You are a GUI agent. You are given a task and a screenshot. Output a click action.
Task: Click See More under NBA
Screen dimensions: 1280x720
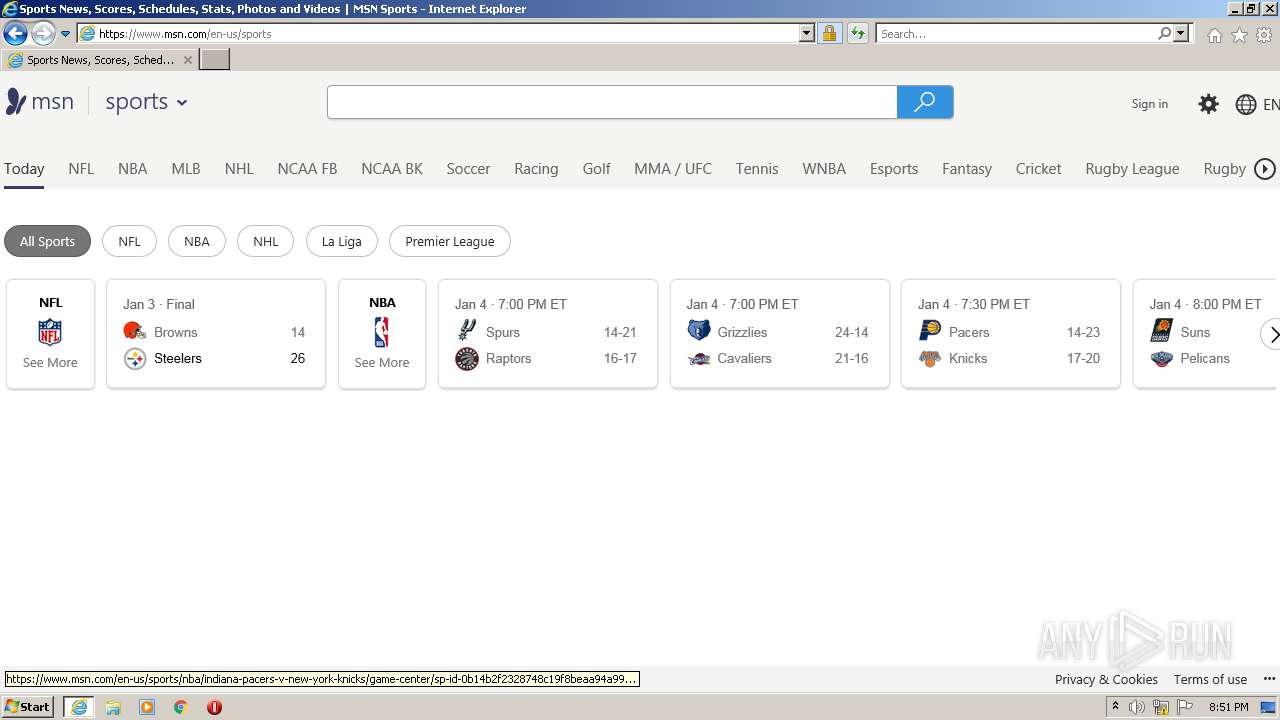(x=381, y=362)
